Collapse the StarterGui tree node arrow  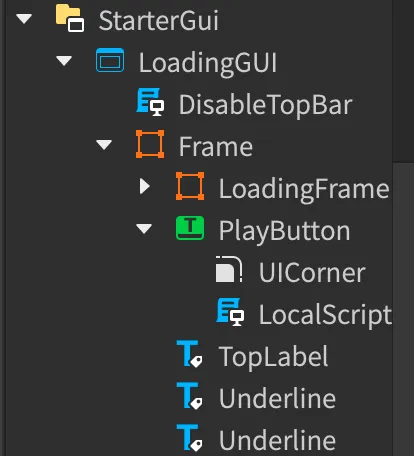point(24,19)
